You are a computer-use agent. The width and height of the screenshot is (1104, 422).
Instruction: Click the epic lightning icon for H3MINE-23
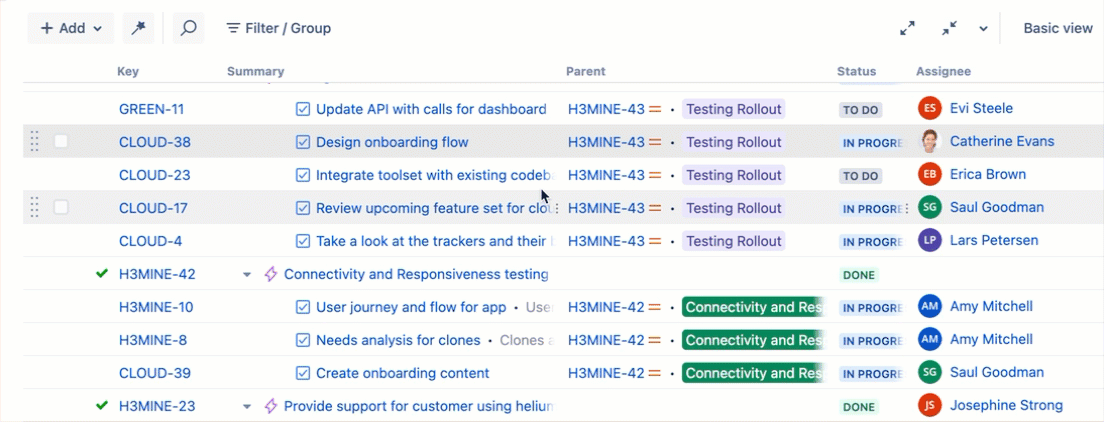click(x=270, y=406)
